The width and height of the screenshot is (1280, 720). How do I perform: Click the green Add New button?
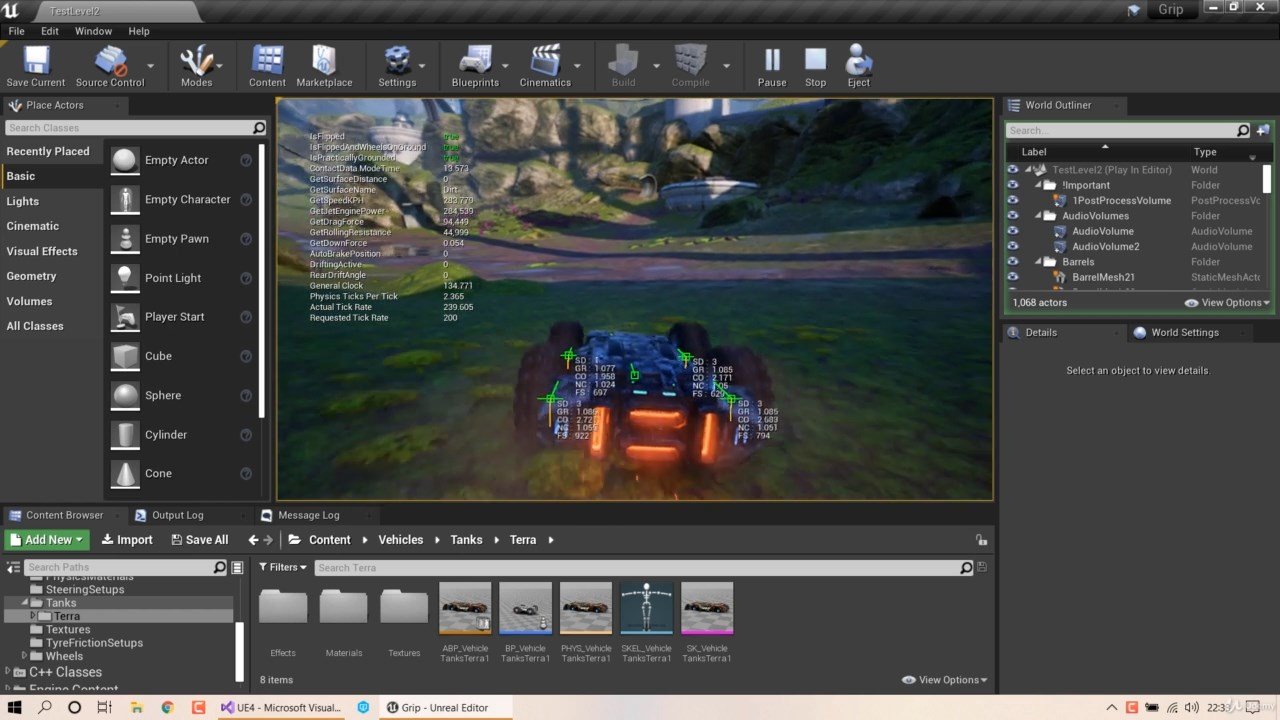click(47, 540)
